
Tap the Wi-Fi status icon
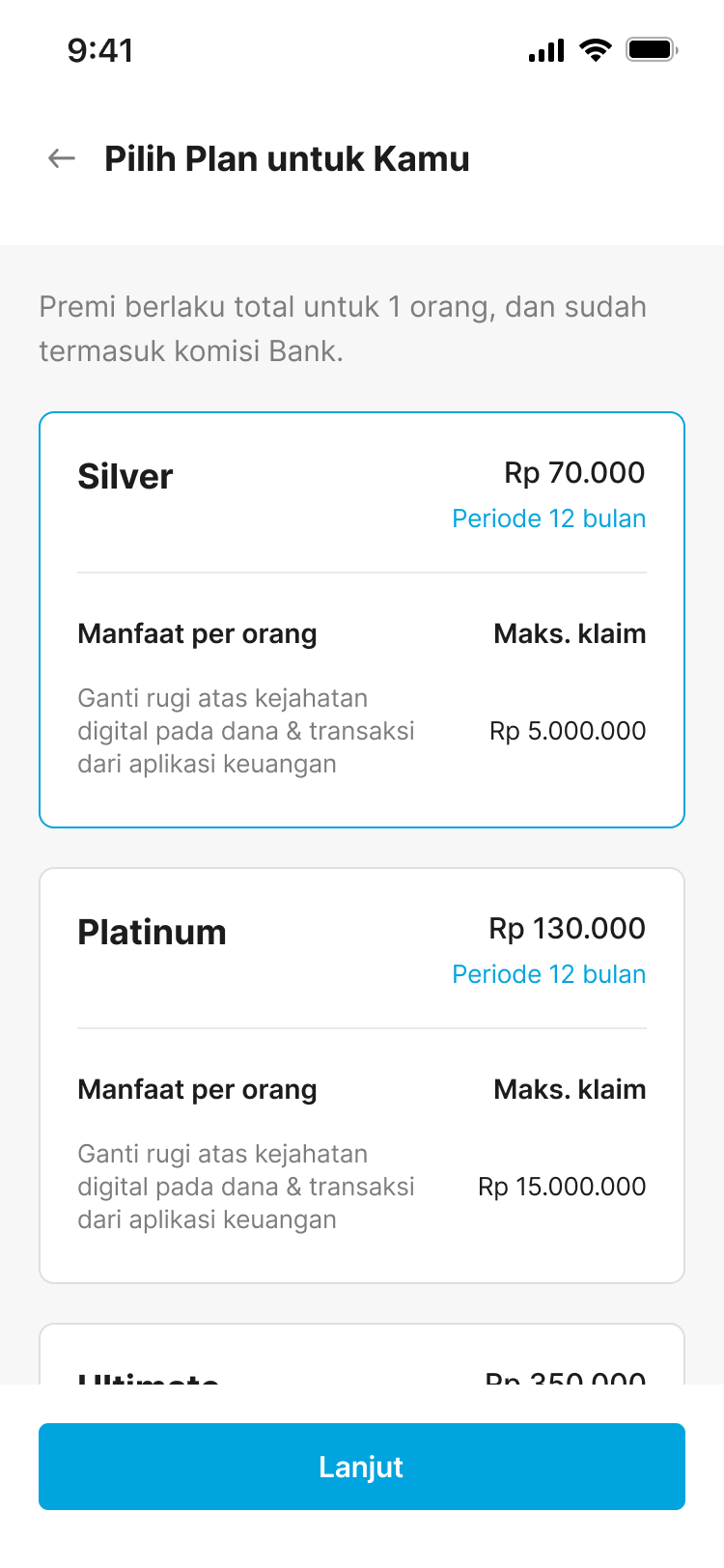click(596, 49)
